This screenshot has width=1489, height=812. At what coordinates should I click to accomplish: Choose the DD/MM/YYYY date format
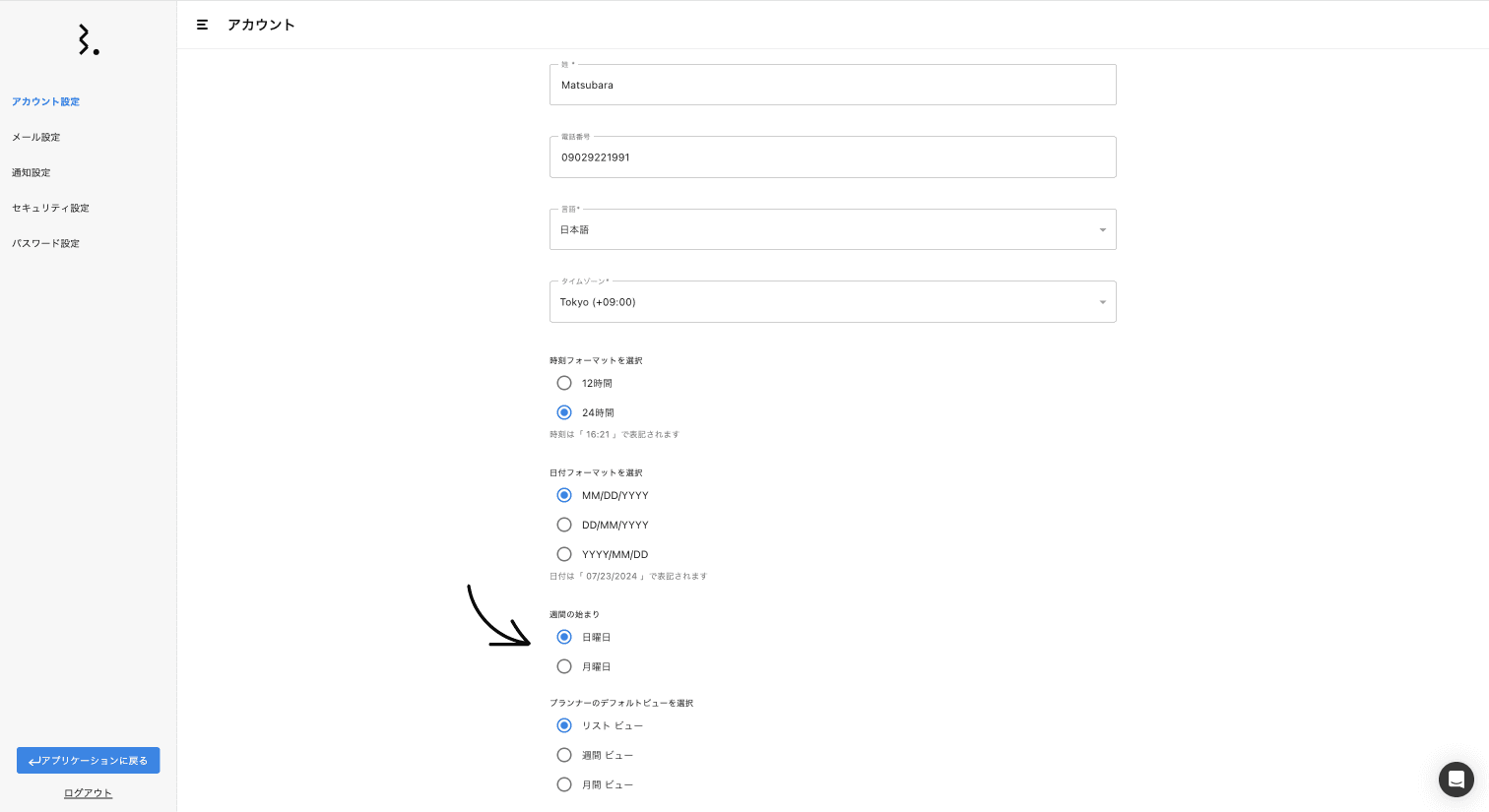564,525
